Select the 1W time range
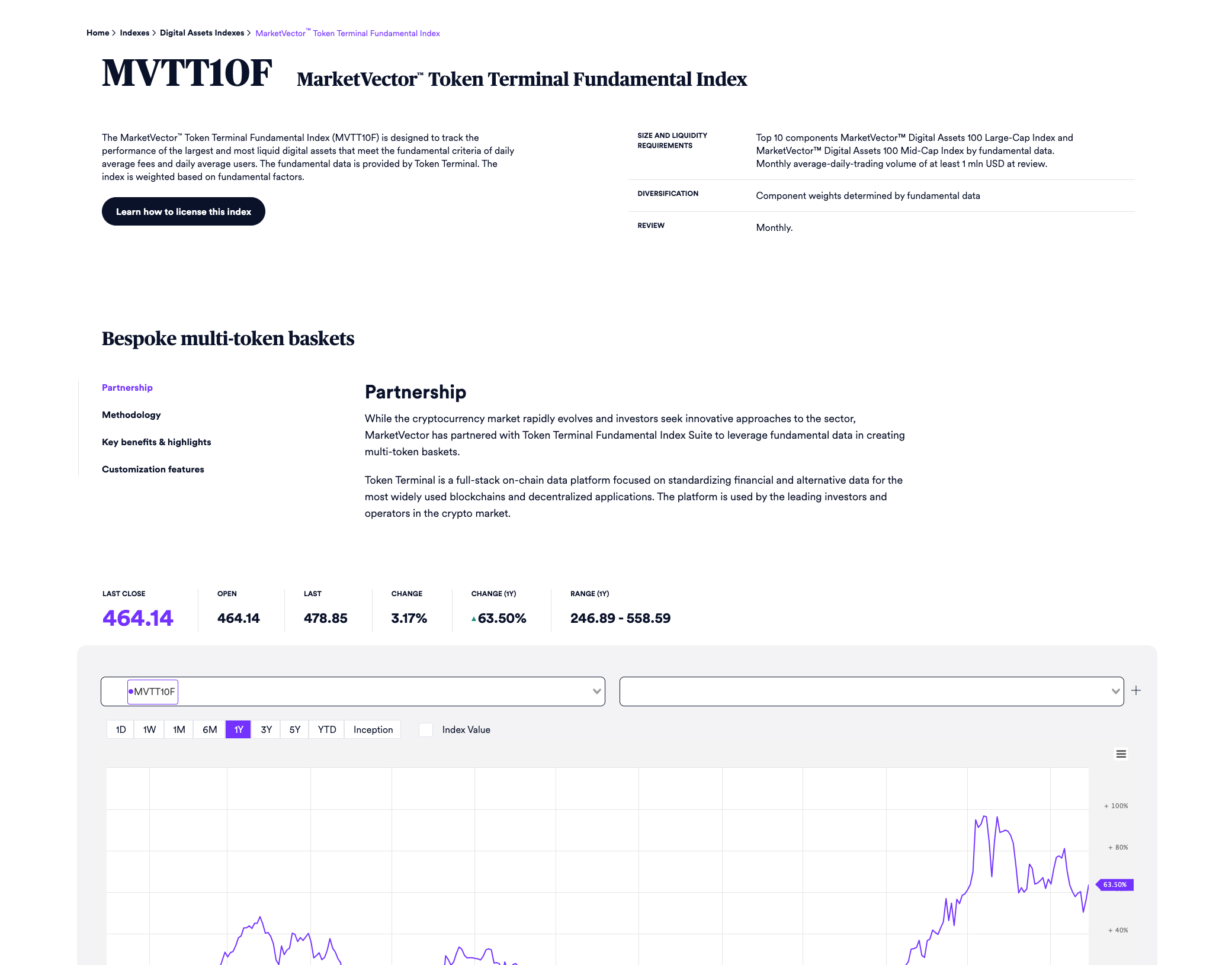The width and height of the screenshot is (1232, 965). coord(149,729)
